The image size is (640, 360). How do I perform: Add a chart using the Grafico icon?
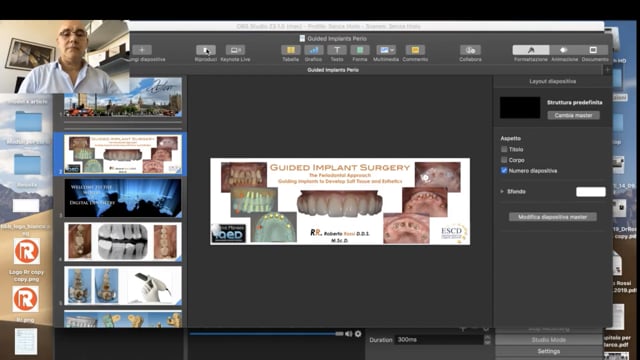tap(313, 50)
